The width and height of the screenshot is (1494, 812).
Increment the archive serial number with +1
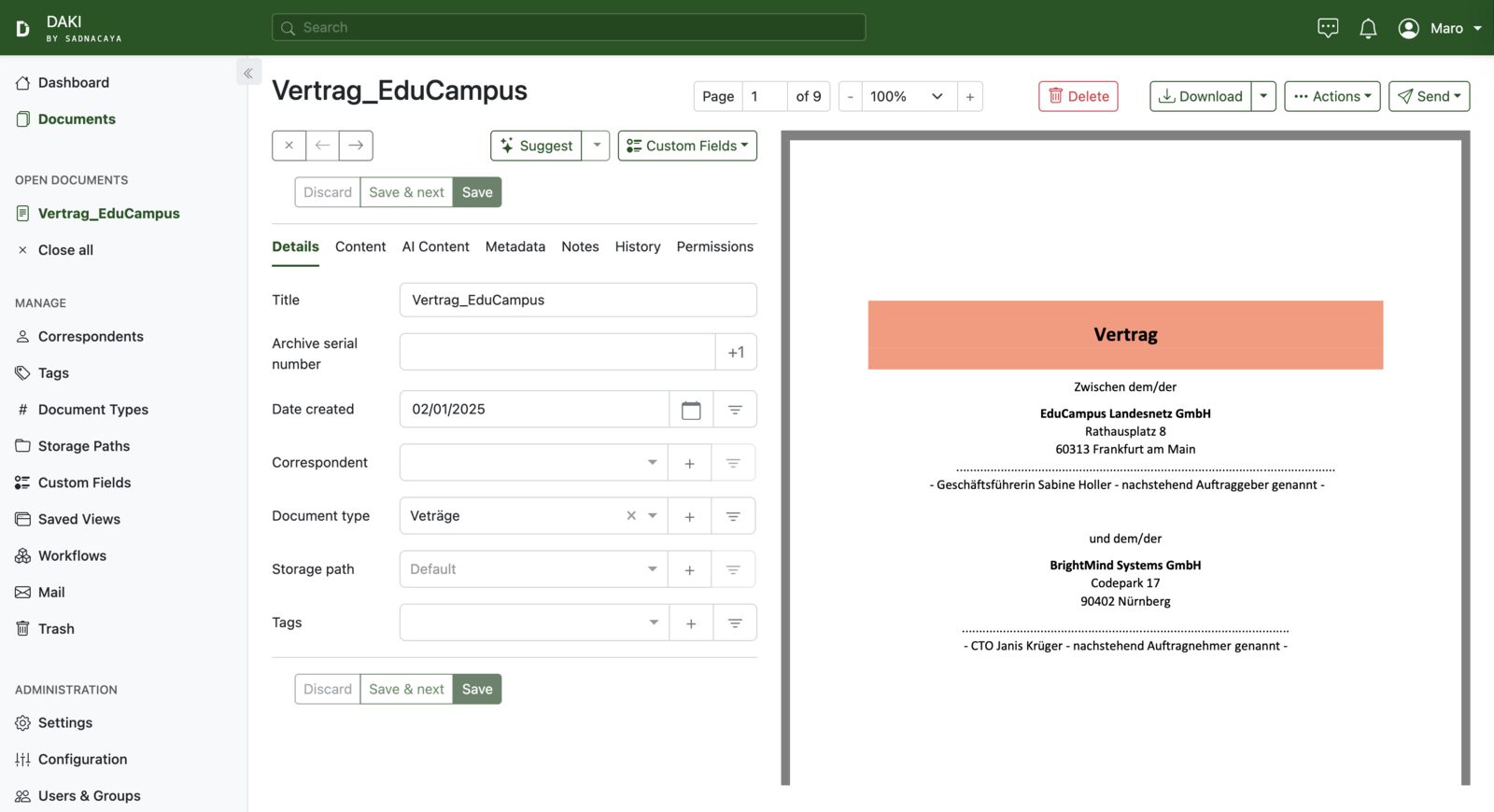click(736, 353)
